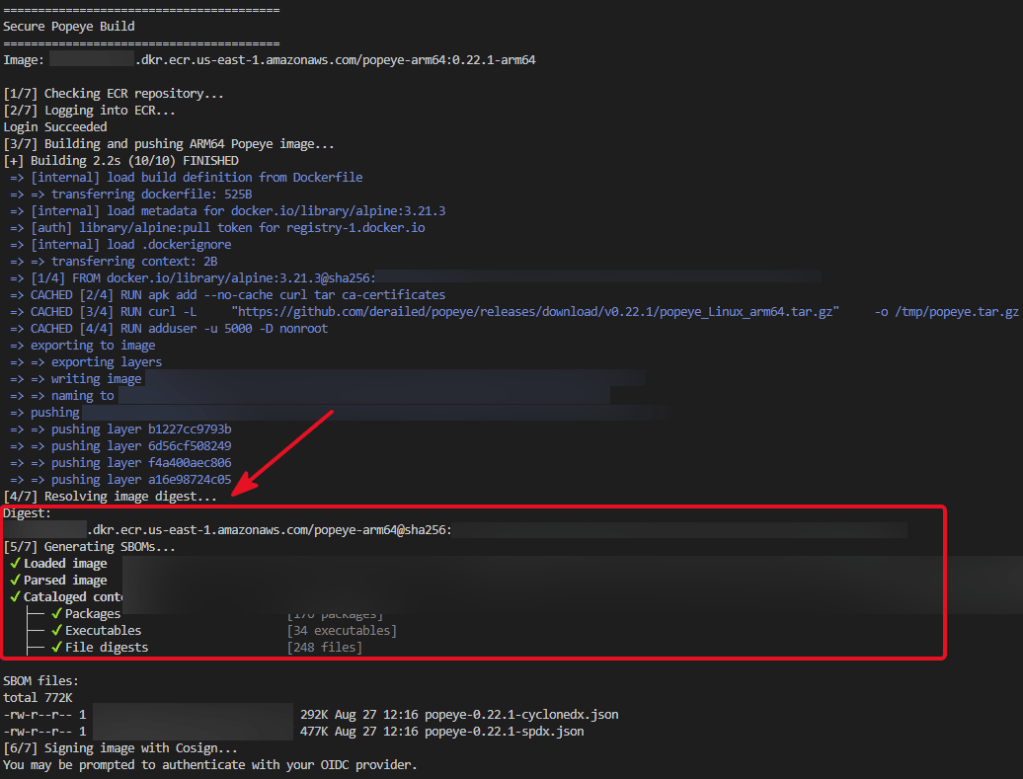Screen dimensions: 1023x779
Task: Click the 'Packages' tree entry
Action: tap(93, 614)
